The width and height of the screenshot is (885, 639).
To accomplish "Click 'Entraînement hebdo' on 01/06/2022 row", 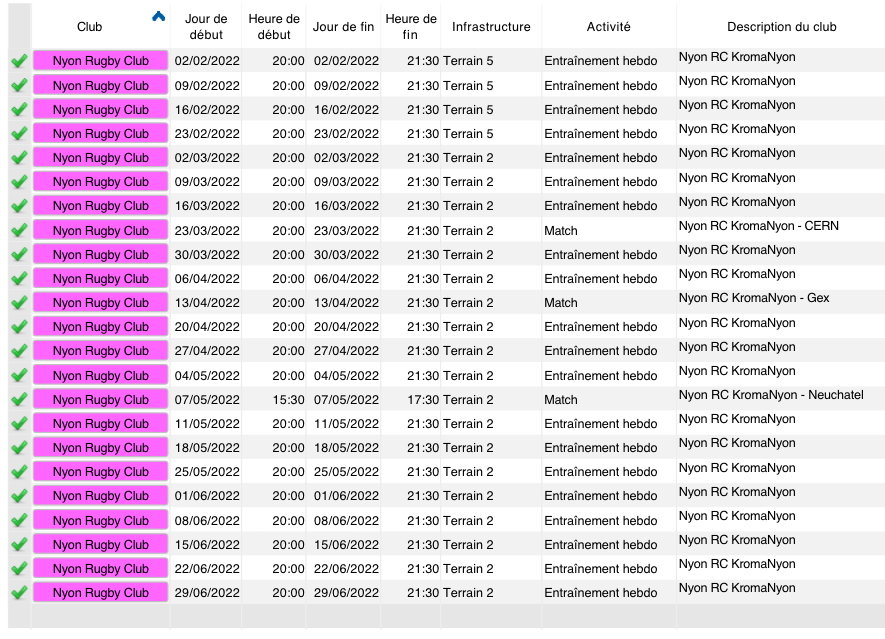I will click(601, 496).
